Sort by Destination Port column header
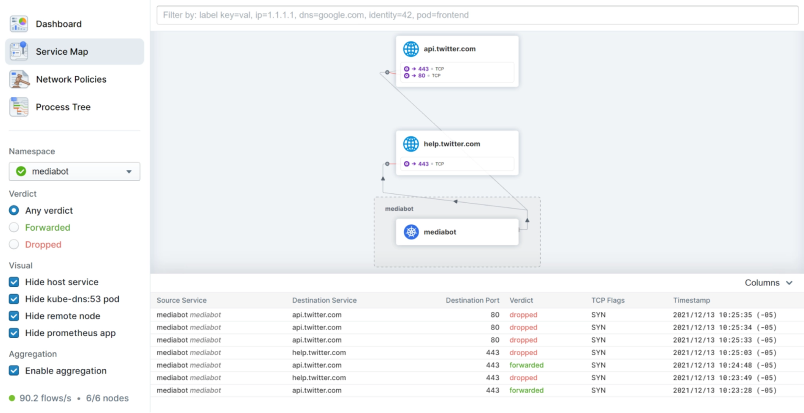 [472, 300]
